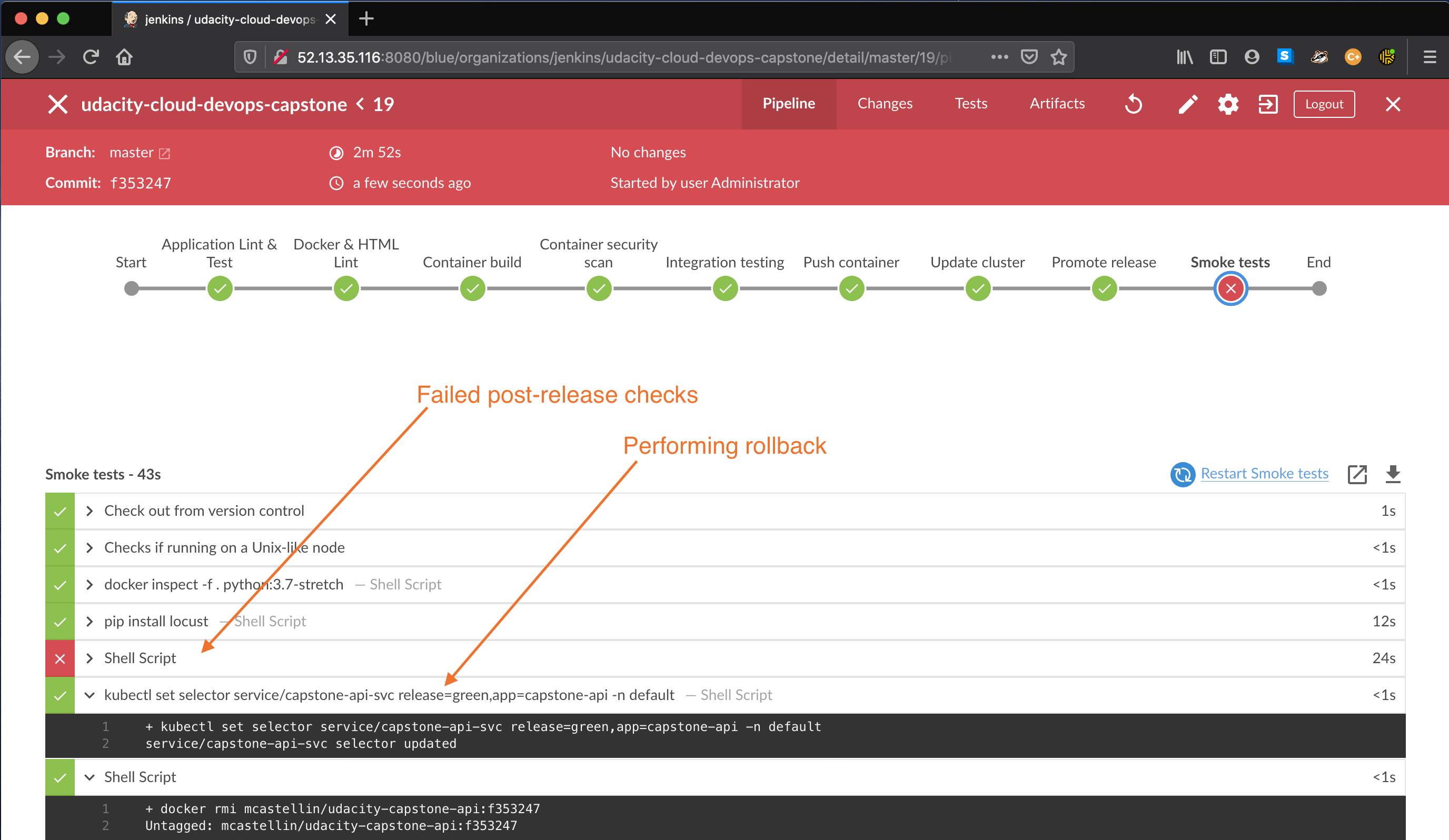Click the browser address bar URL
The height and width of the screenshot is (840, 1449).
621,57
